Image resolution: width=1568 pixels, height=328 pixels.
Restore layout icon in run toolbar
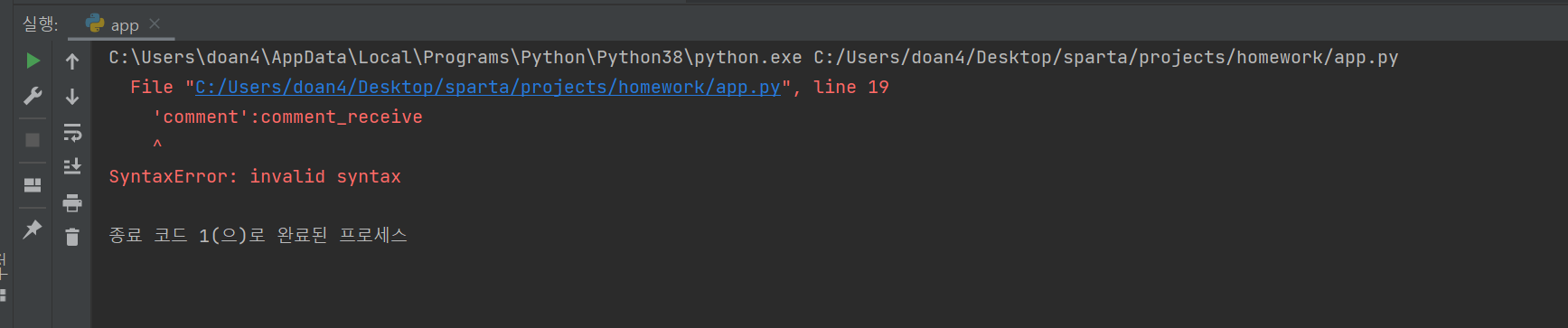click(x=33, y=184)
